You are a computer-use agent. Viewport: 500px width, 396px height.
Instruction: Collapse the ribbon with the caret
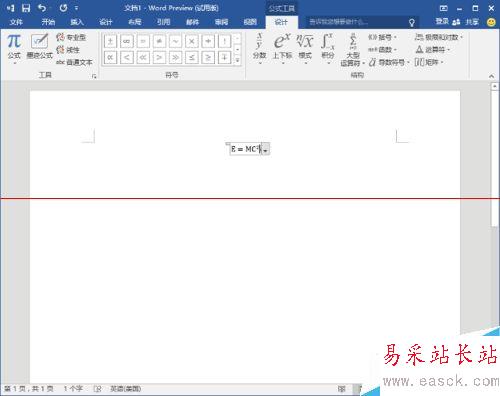pyautogui.click(x=491, y=76)
